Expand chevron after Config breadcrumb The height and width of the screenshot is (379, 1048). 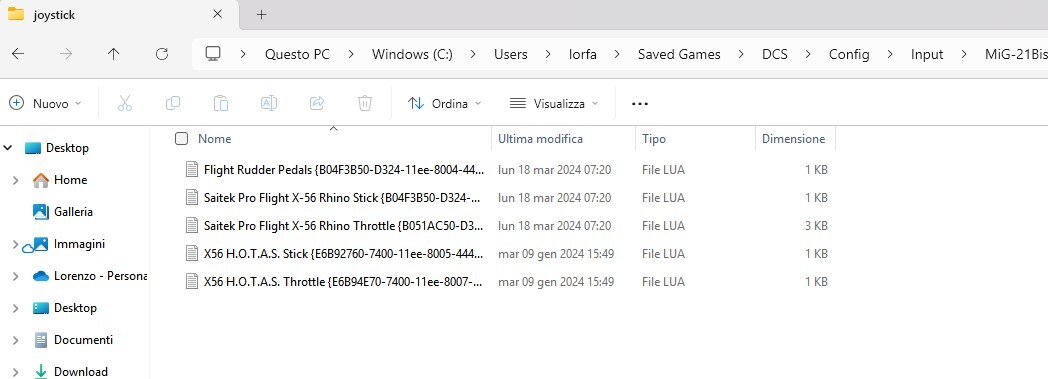coord(890,55)
